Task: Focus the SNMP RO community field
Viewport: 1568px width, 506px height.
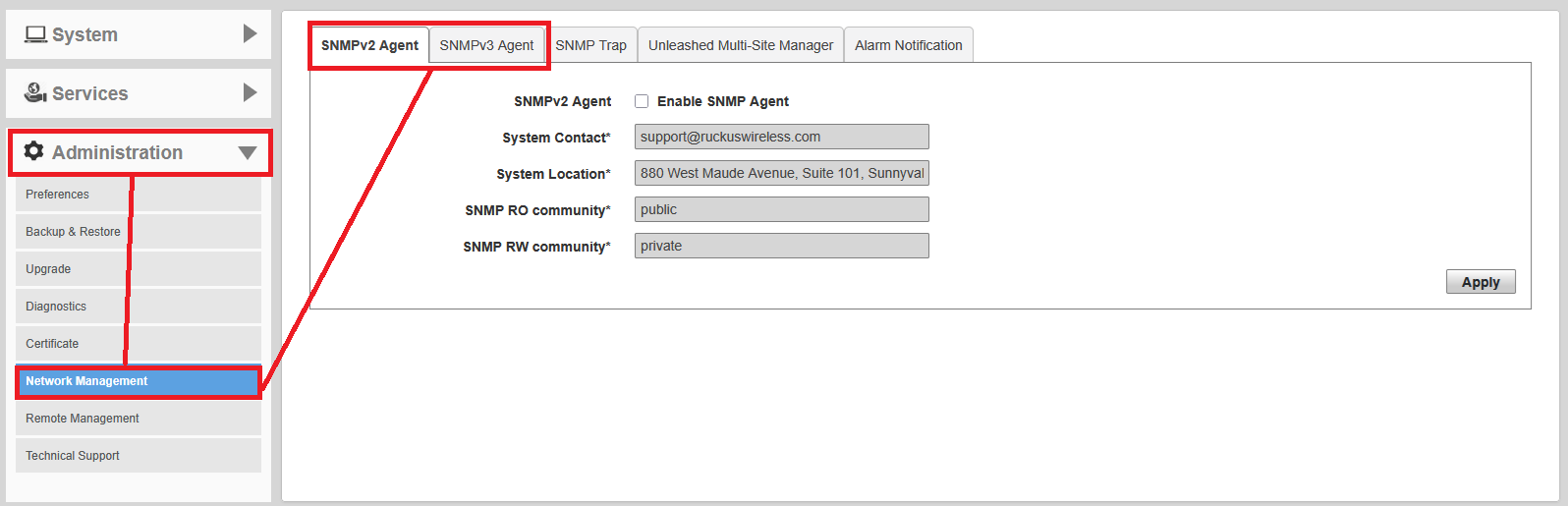Action: point(781,209)
